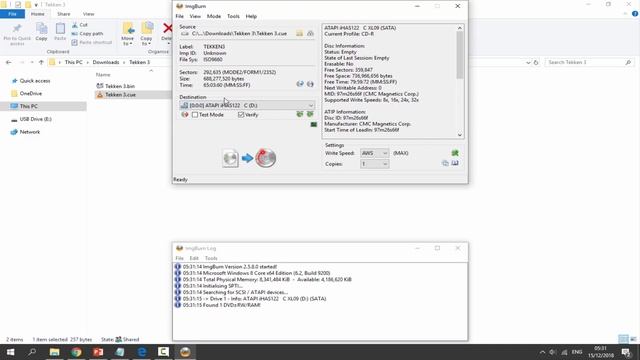Click the Copy button in Explorer Clipboard group
The image size is (640, 360).
coord(41,32)
